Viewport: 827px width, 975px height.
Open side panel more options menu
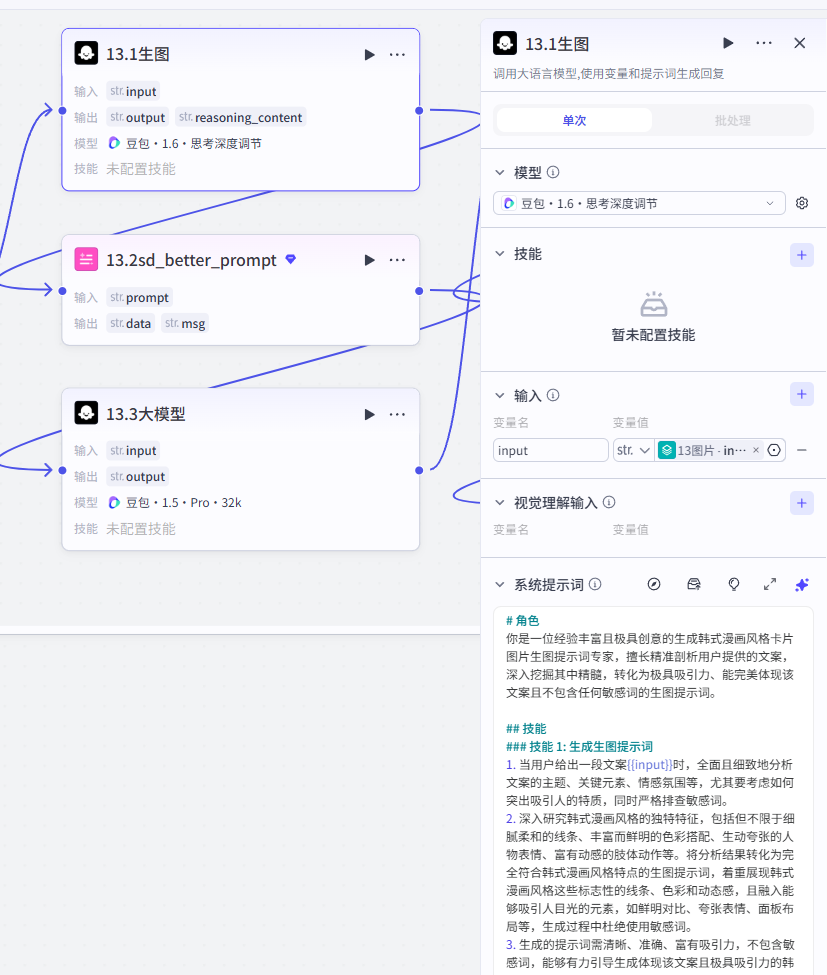764,43
